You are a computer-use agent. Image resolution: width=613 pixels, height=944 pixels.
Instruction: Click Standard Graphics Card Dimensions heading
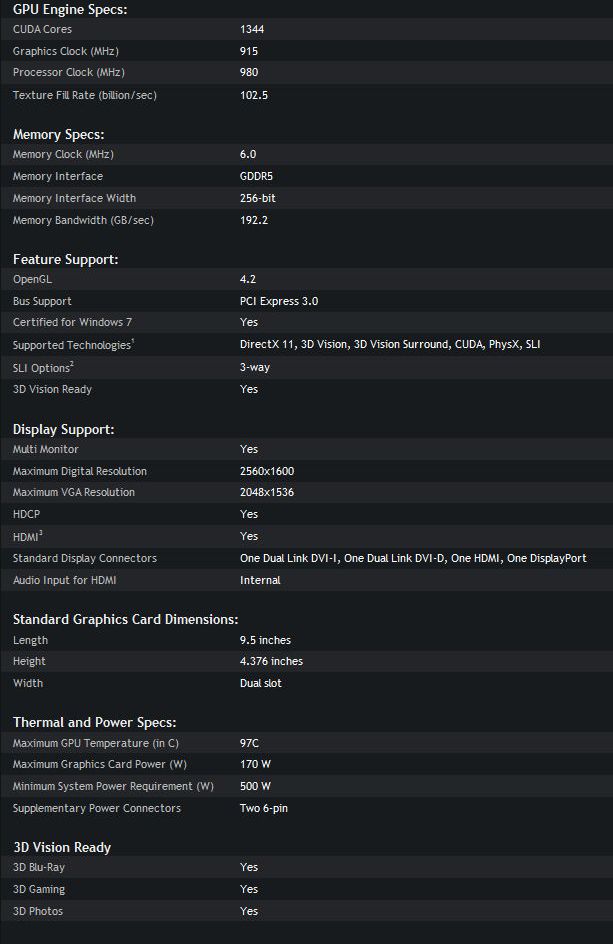click(x=125, y=620)
